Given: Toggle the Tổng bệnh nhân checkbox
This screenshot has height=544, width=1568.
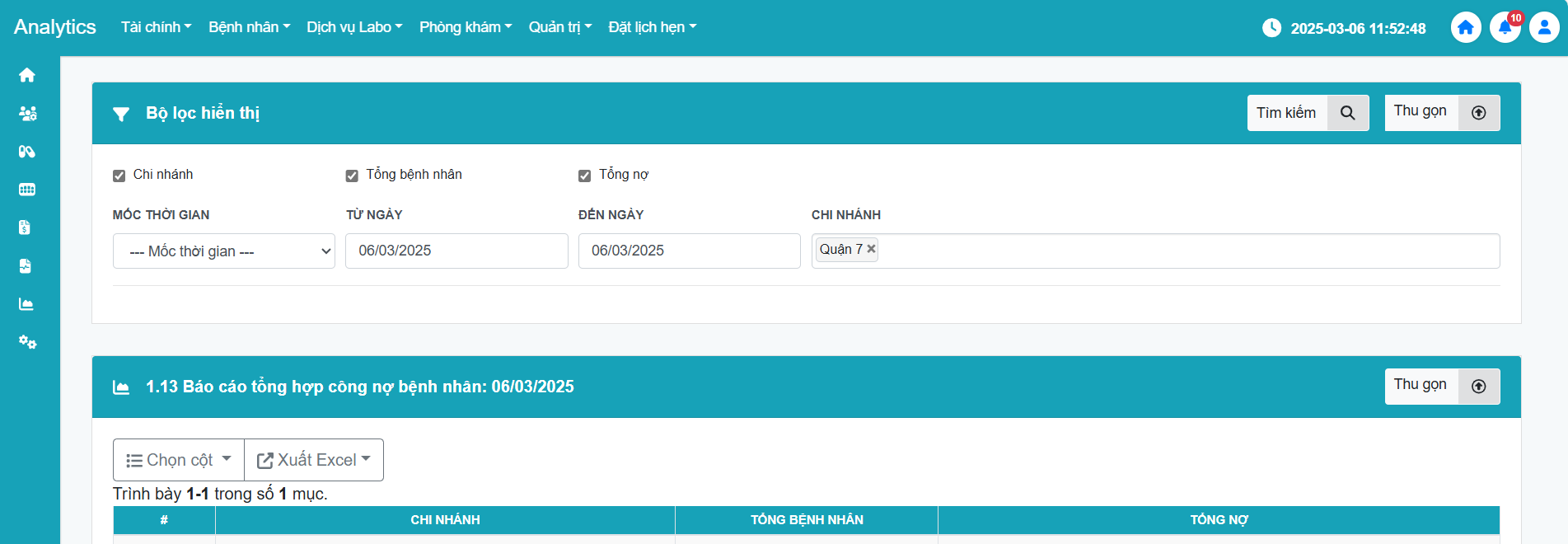Looking at the screenshot, I should (x=352, y=176).
